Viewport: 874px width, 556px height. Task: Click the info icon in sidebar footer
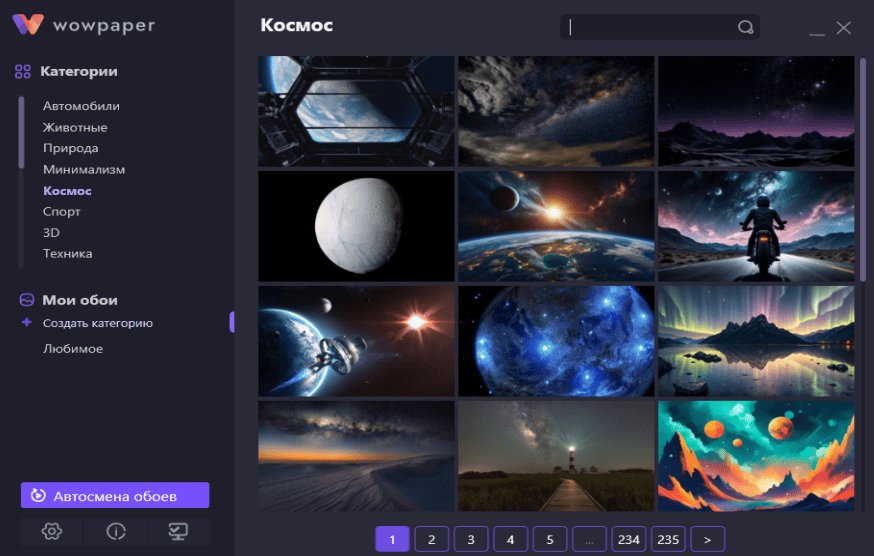[x=116, y=531]
